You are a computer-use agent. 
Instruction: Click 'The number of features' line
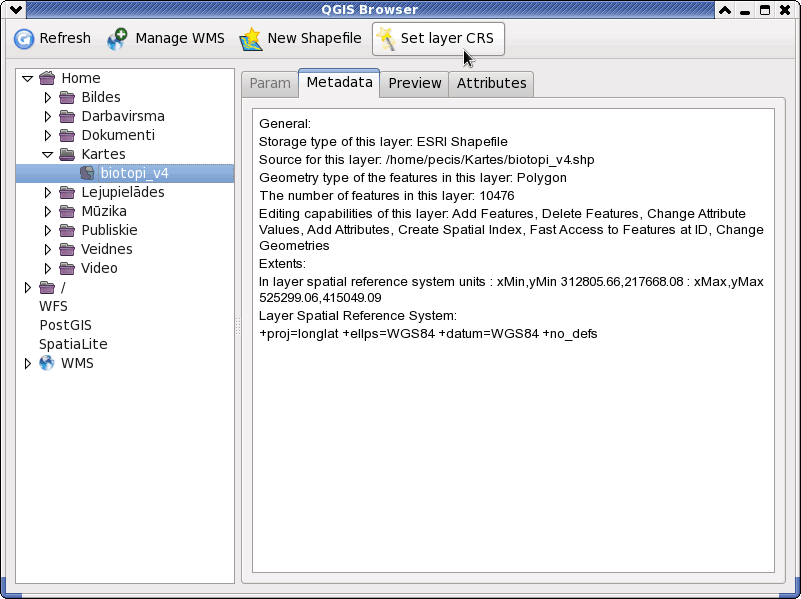(x=387, y=196)
